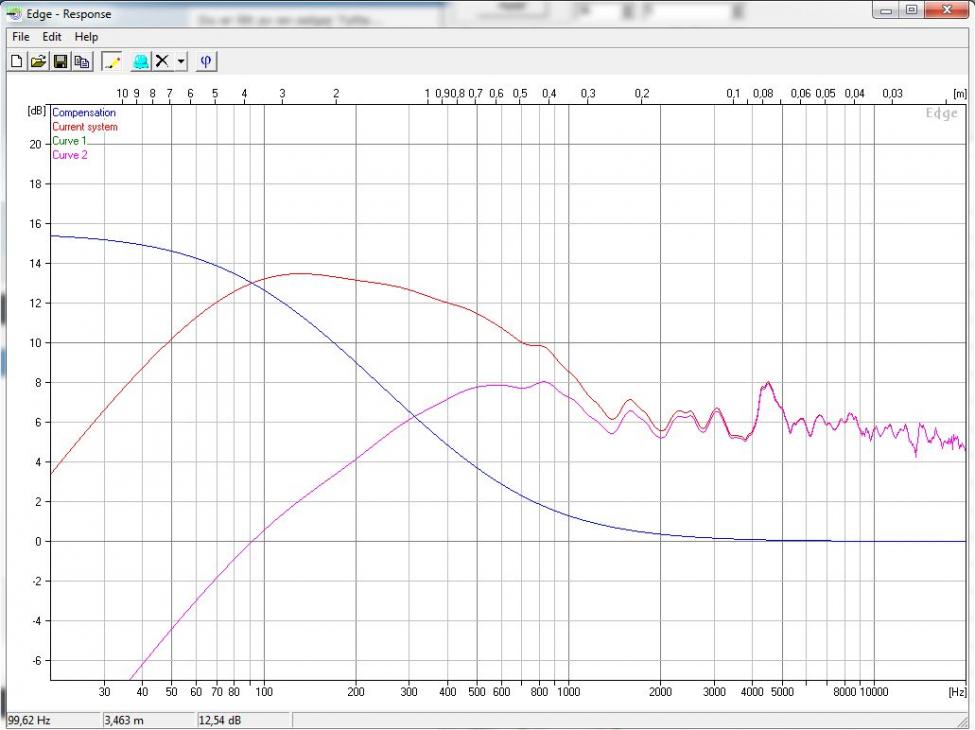Viewport: 975px width, 730px height.
Task: Select the Curve 1 legend entry
Action: click(x=69, y=141)
